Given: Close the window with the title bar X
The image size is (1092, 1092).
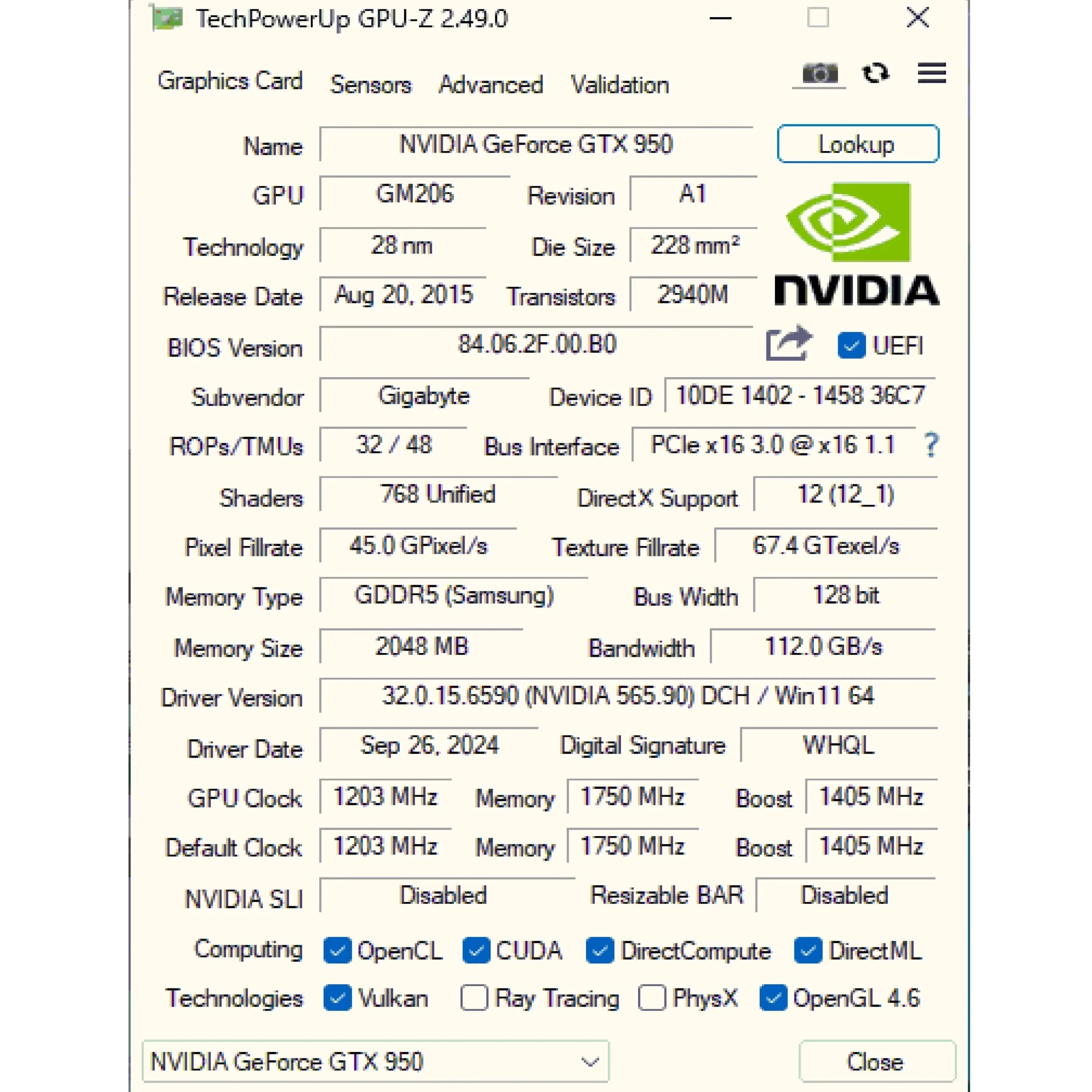Looking at the screenshot, I should point(918,18).
